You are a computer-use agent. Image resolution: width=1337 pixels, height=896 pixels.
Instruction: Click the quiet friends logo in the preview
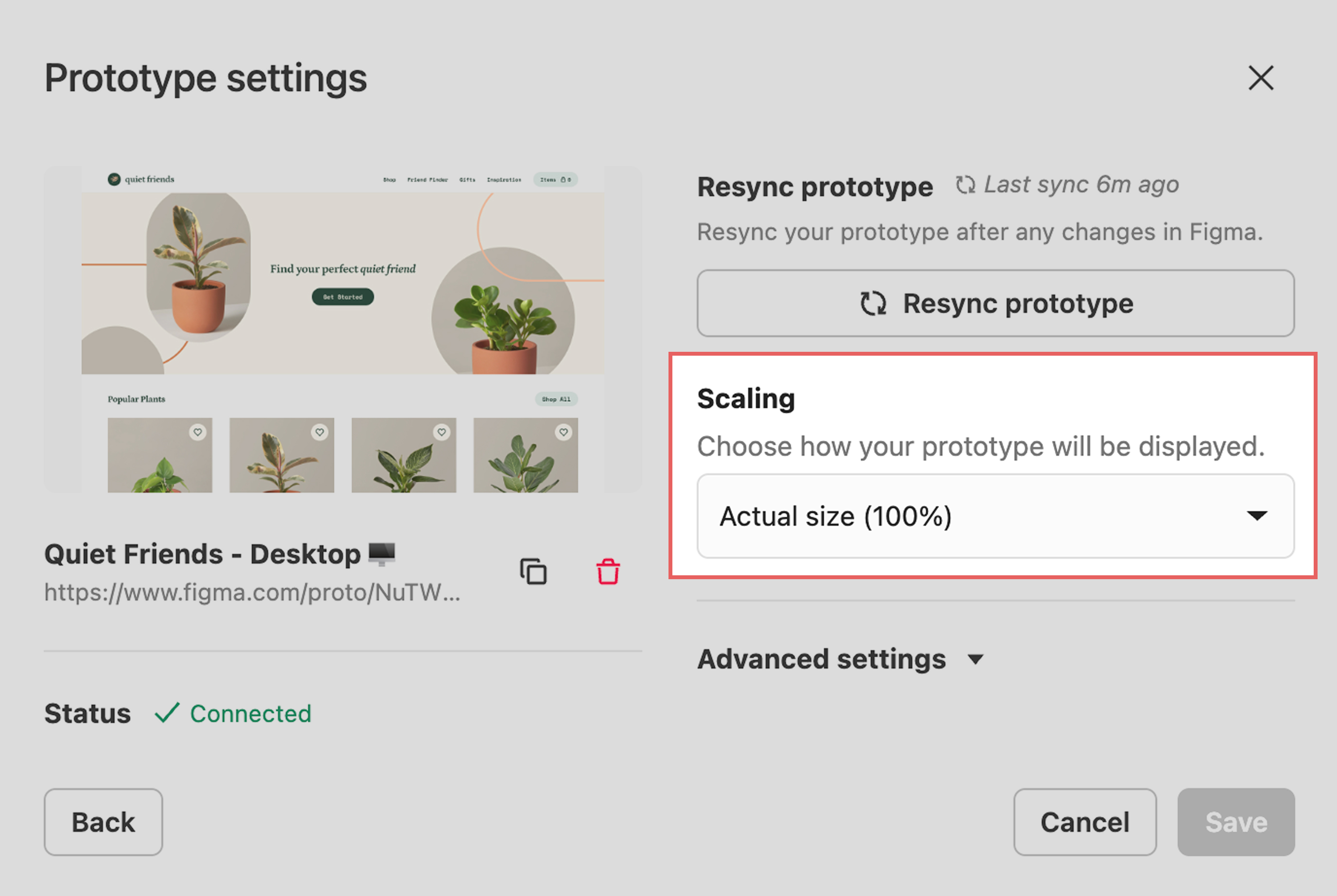point(141,179)
